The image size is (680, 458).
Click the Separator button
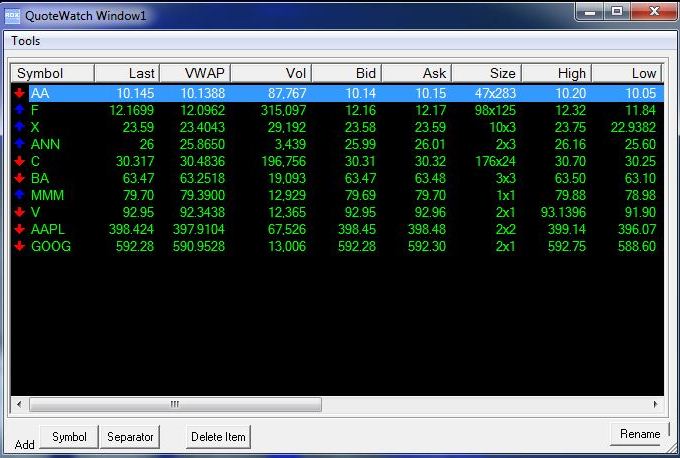click(x=130, y=437)
